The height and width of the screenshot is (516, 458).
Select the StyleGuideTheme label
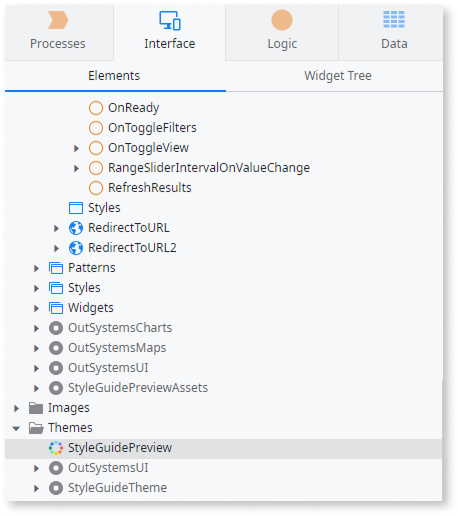117,488
